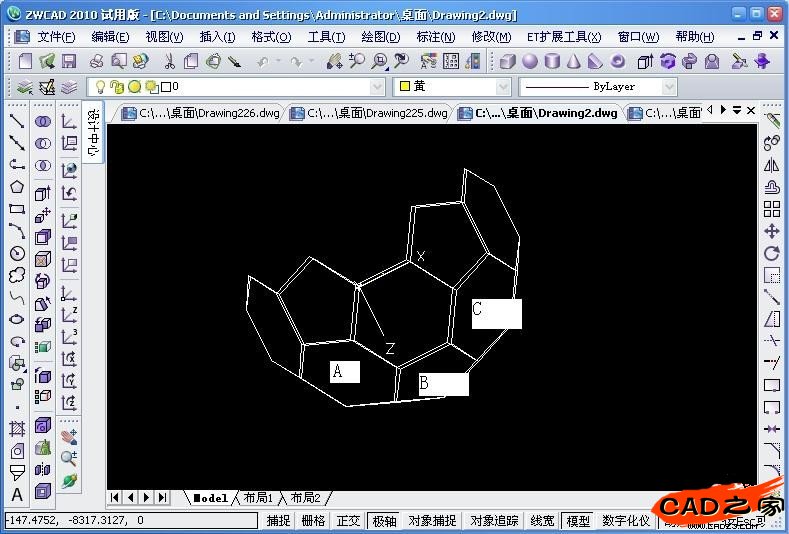The height and width of the screenshot is (534, 789).
Task: Select the Ellipse drawing tool
Action: click(17, 319)
